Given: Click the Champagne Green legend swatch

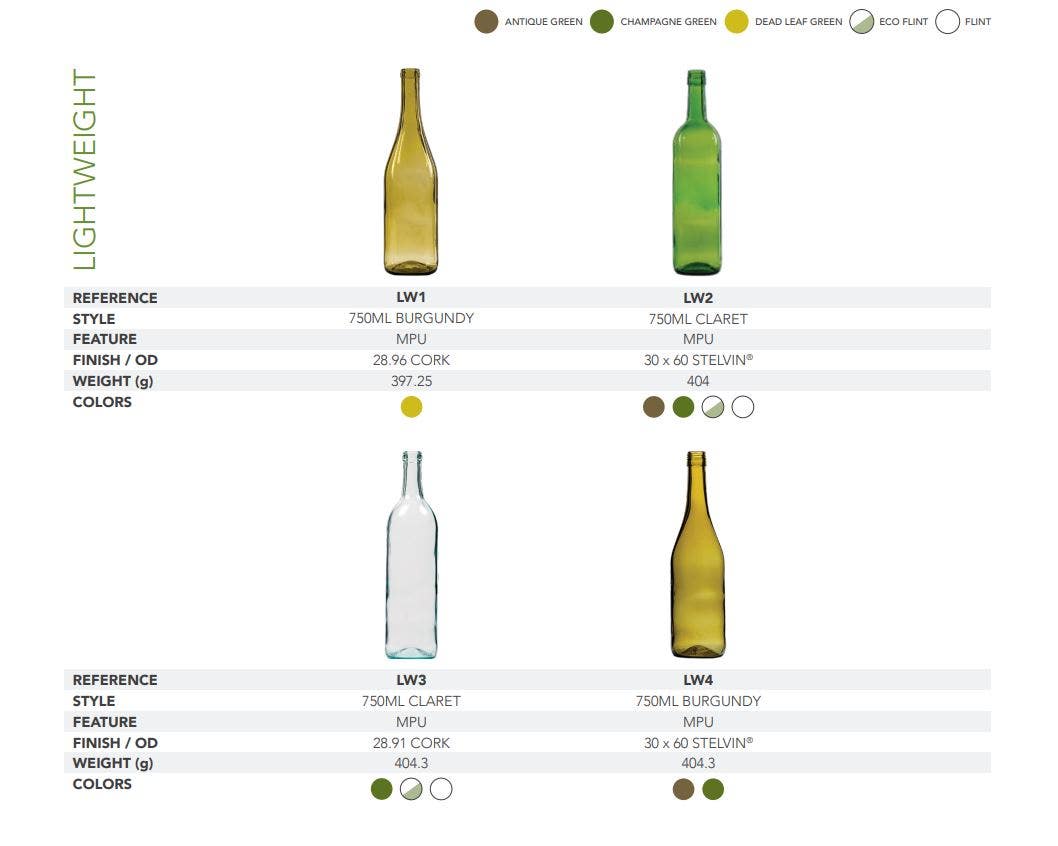Looking at the screenshot, I should tap(602, 22).
